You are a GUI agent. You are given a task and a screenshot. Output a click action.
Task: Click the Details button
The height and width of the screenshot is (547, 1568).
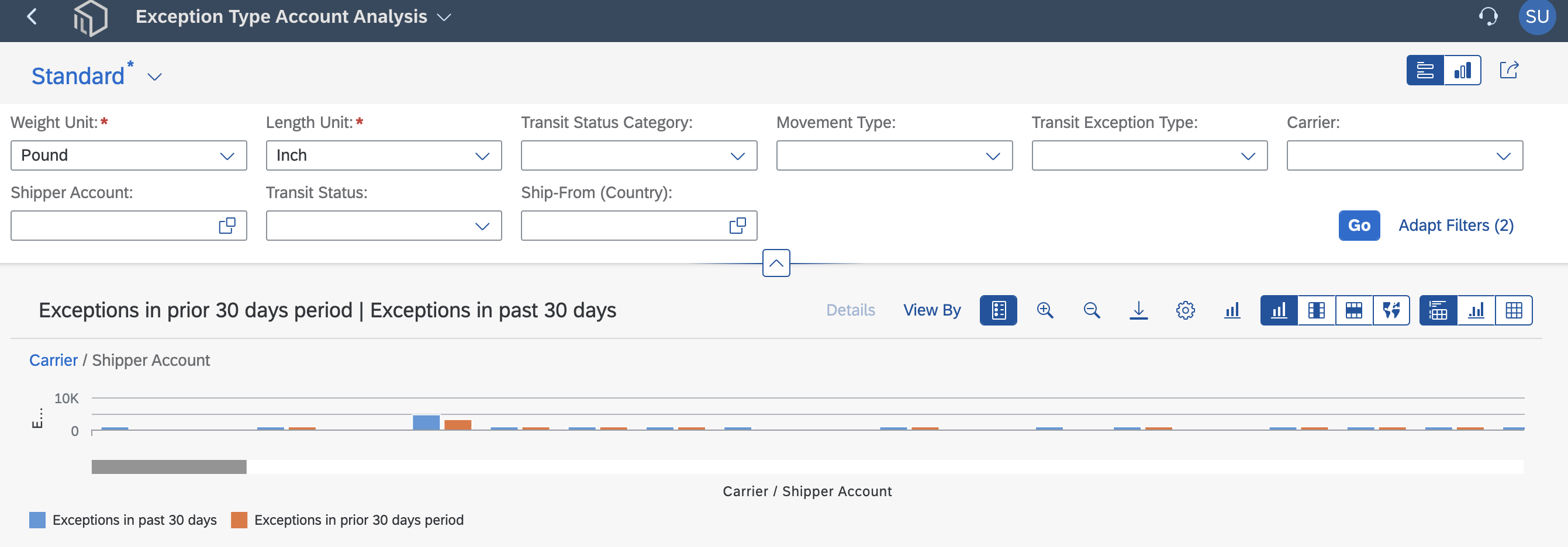[849, 310]
